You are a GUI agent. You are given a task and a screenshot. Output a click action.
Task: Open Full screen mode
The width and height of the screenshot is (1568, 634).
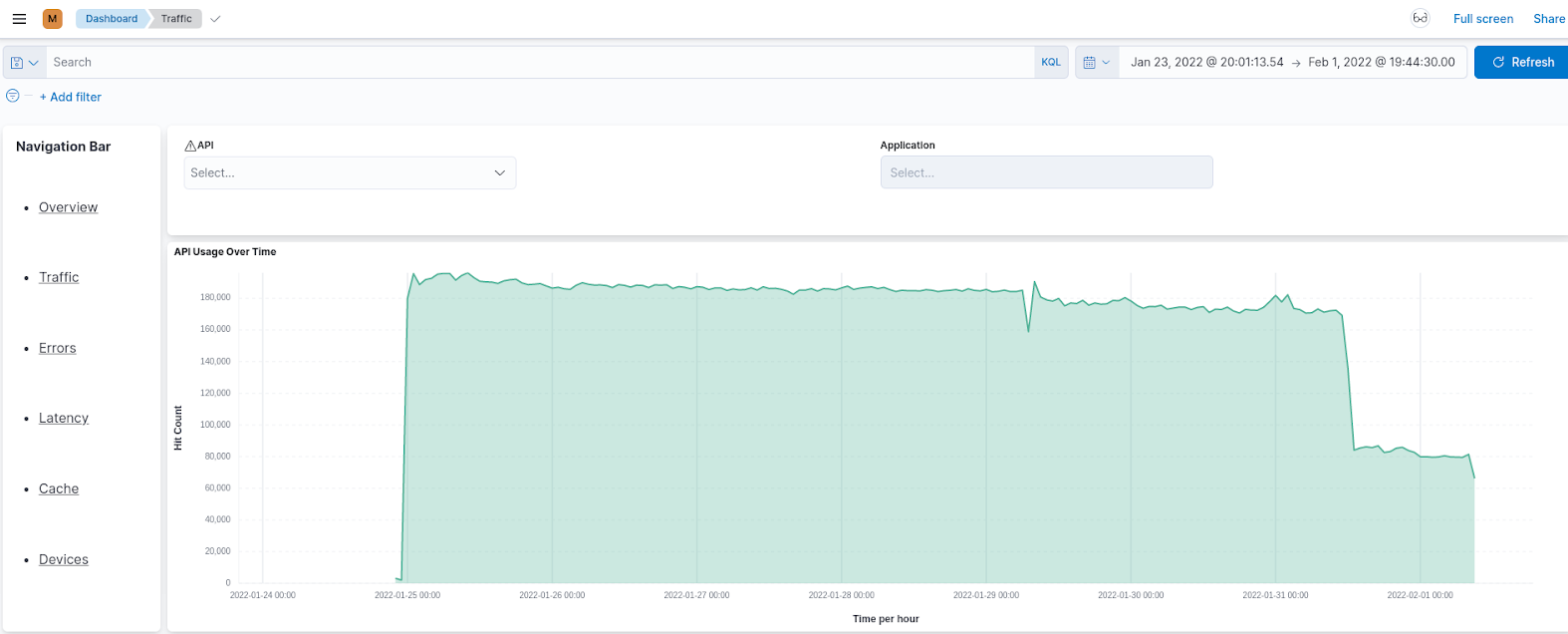[x=1482, y=19]
